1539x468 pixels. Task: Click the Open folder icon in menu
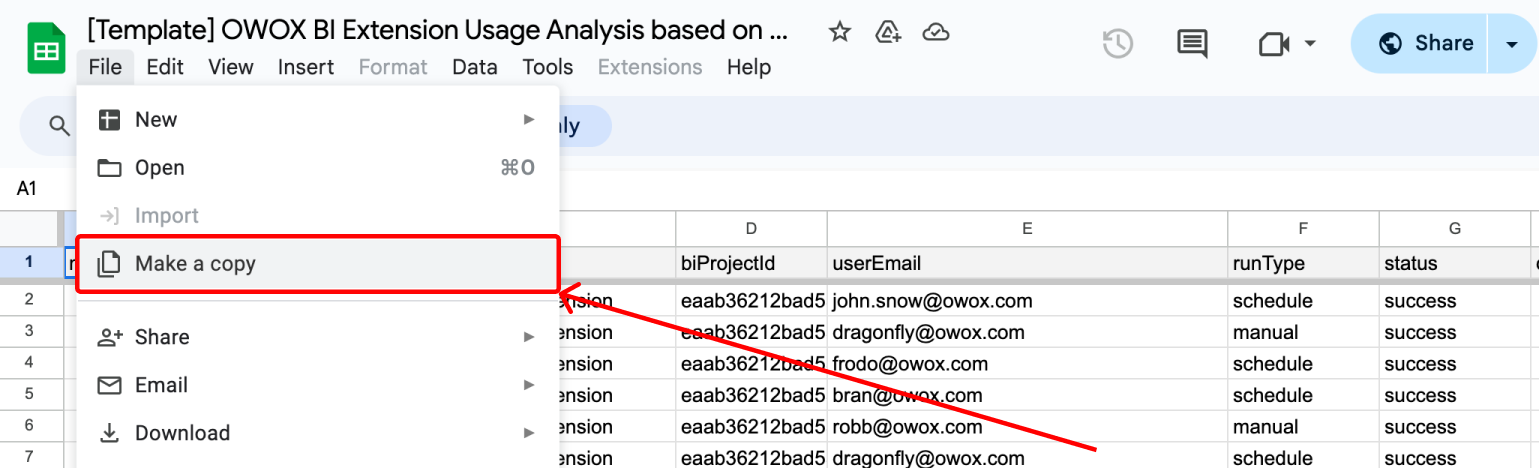[x=109, y=168]
